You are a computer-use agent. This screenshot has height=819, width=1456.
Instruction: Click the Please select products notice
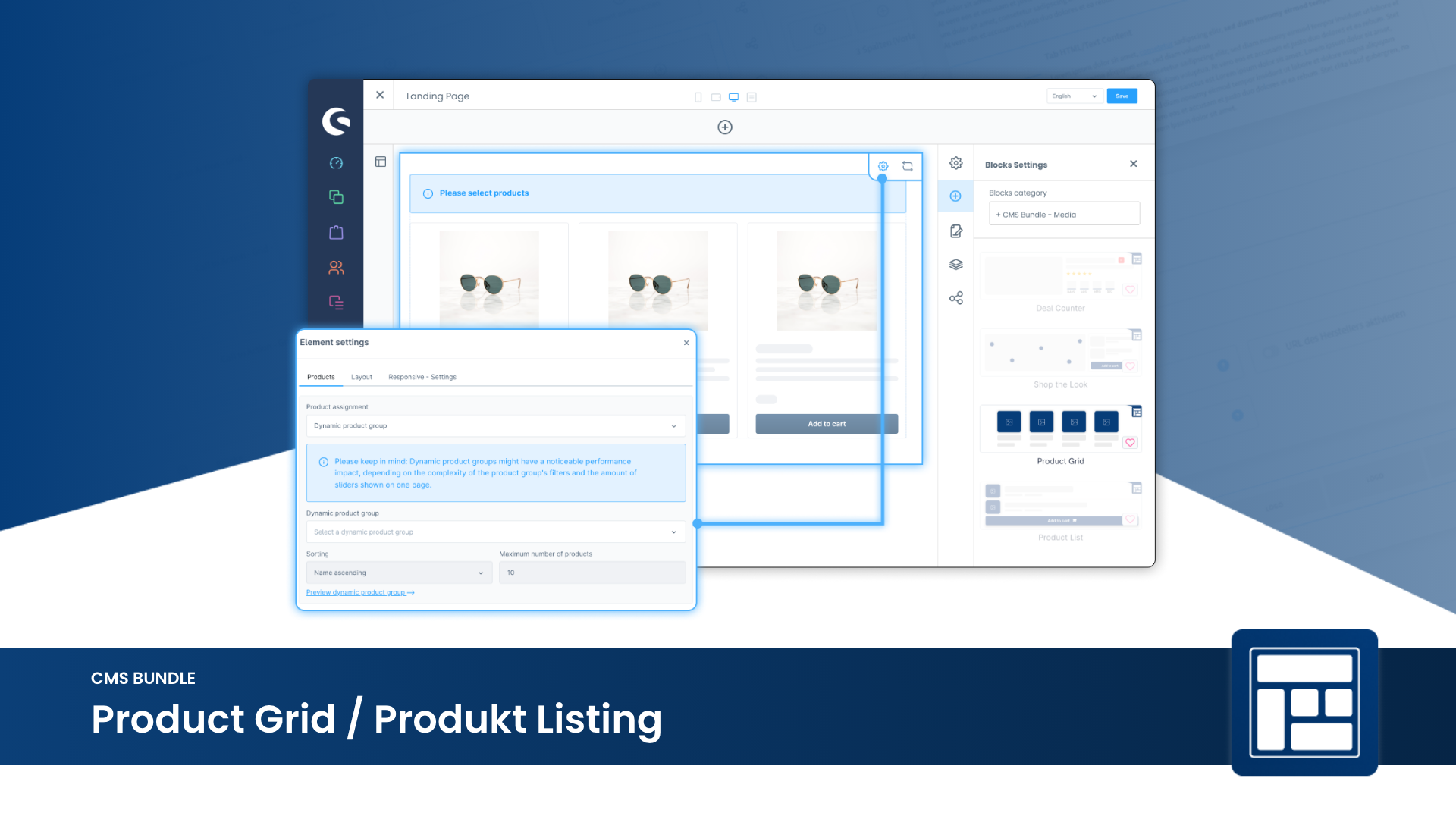click(658, 193)
